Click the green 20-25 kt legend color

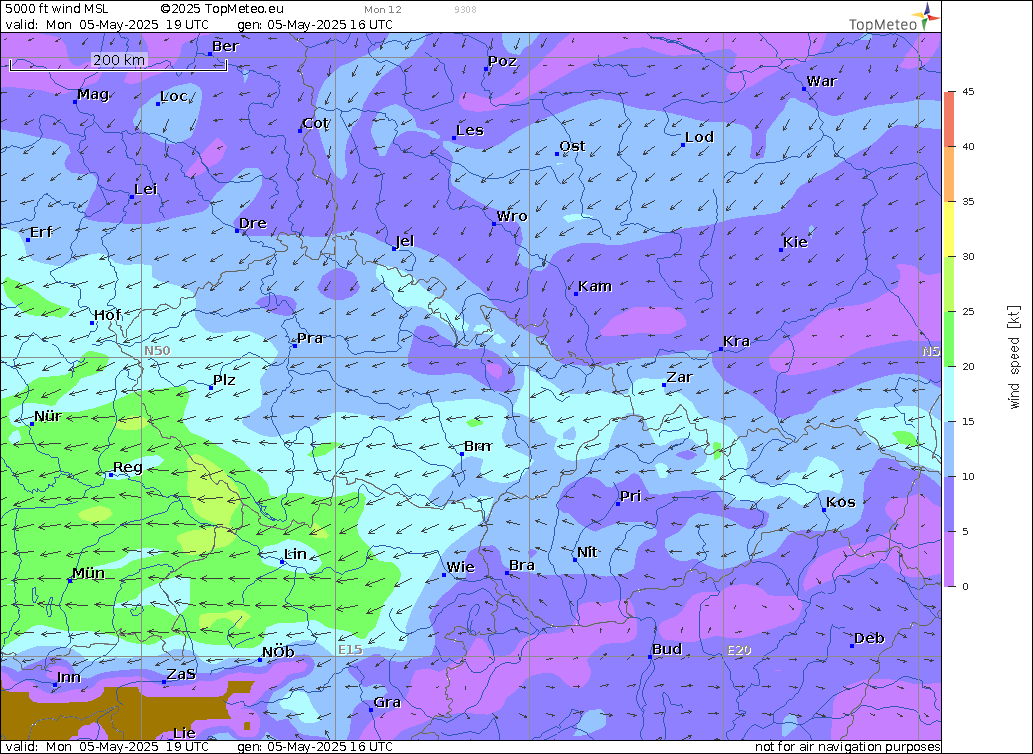click(x=949, y=338)
